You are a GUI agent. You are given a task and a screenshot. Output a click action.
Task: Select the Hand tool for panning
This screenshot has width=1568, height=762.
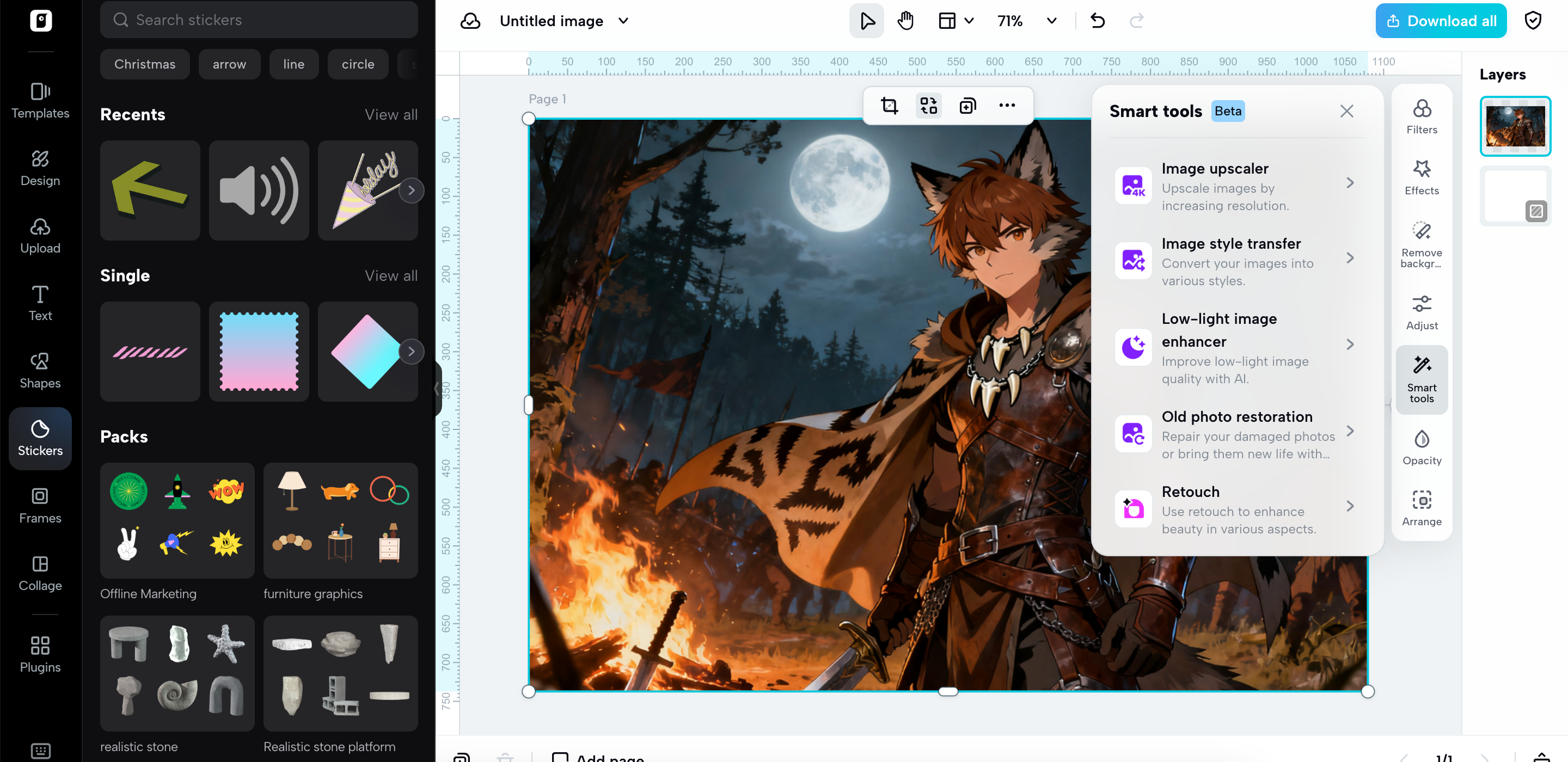(905, 20)
